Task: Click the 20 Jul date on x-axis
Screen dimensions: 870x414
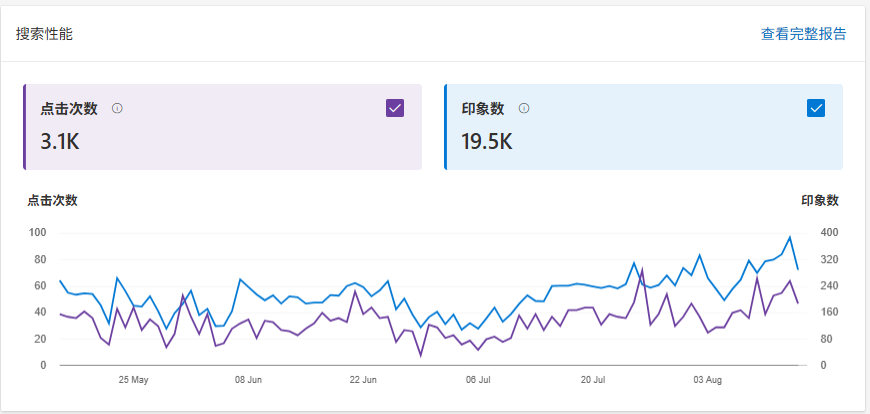Action: coord(593,380)
